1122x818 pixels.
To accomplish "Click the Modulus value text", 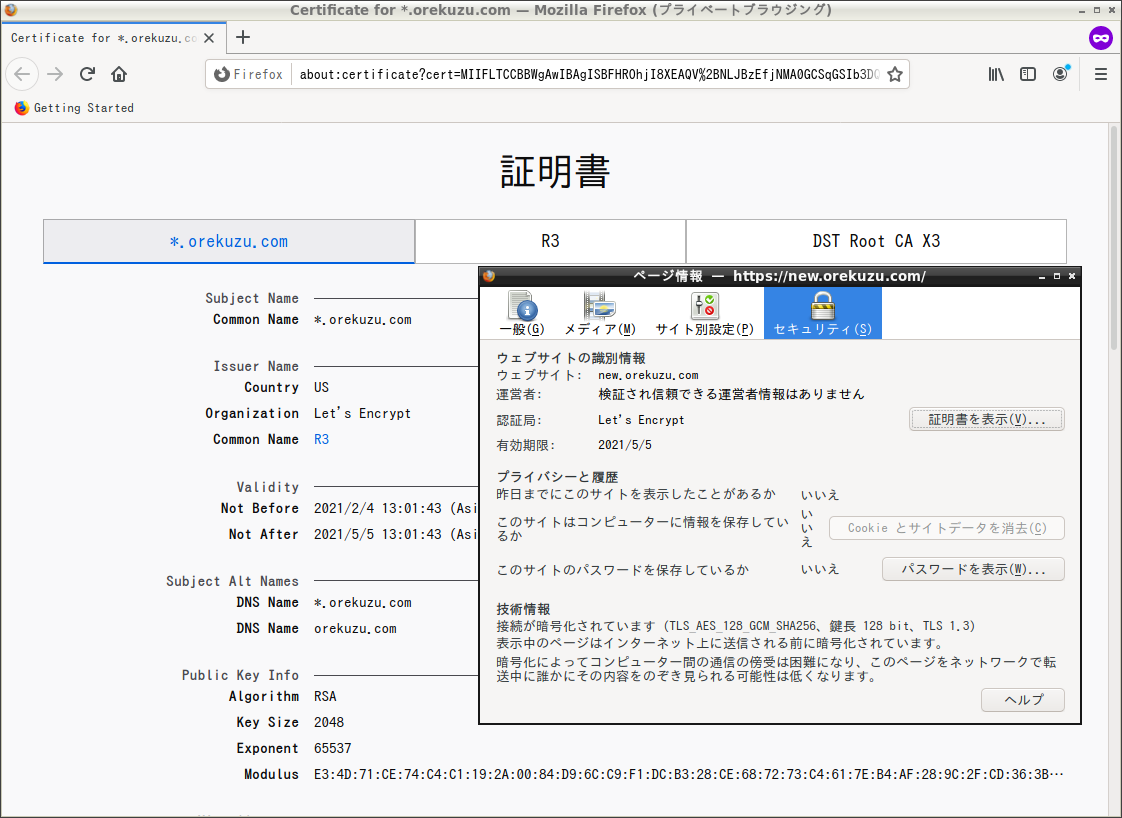I will [x=688, y=774].
